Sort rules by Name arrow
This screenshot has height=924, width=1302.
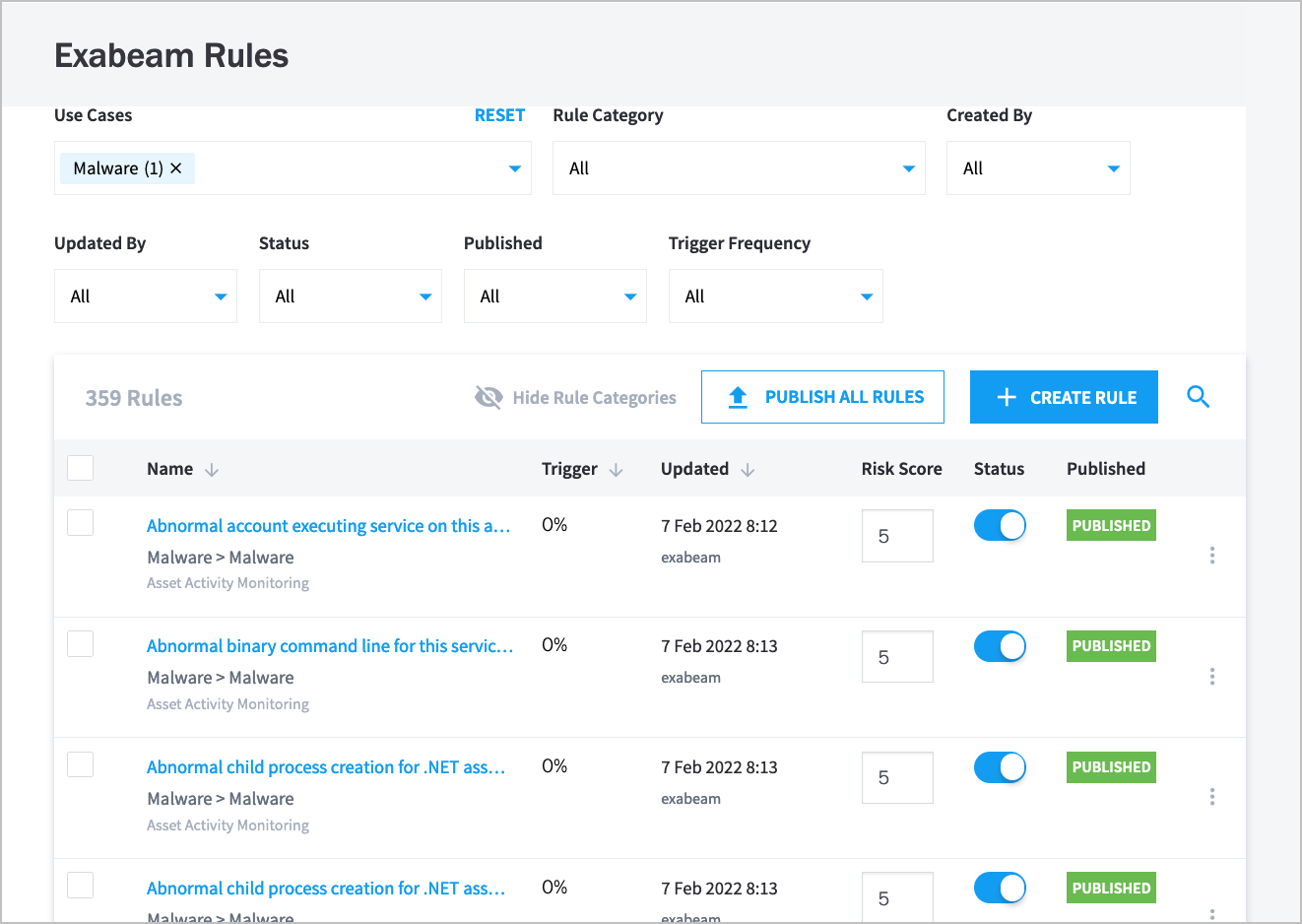211,470
